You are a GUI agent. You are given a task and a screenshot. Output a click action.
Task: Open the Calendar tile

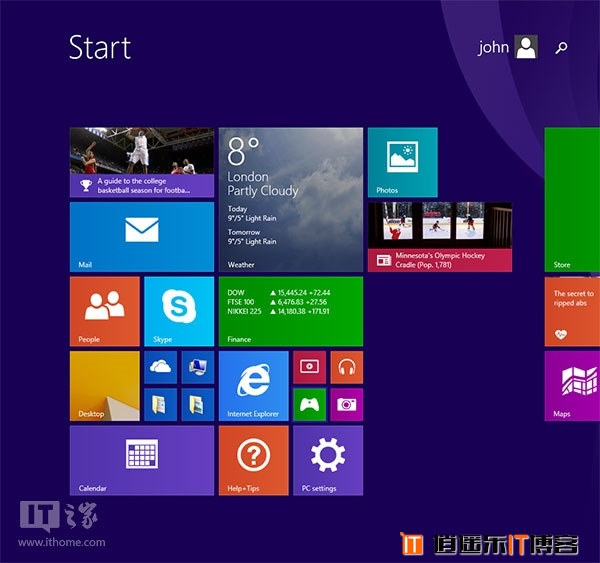pos(142,460)
